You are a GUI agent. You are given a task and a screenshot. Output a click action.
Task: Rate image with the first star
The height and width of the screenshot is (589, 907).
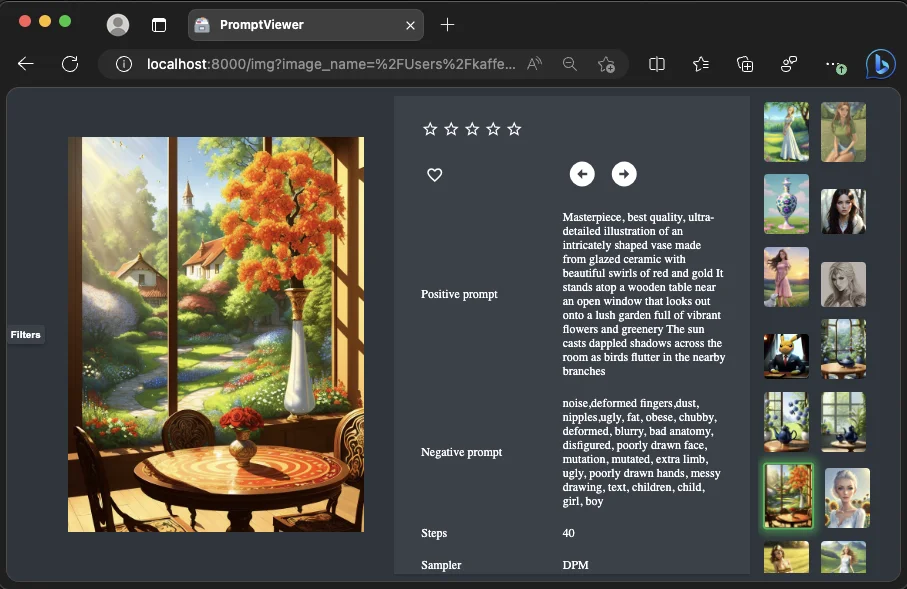[430, 129]
